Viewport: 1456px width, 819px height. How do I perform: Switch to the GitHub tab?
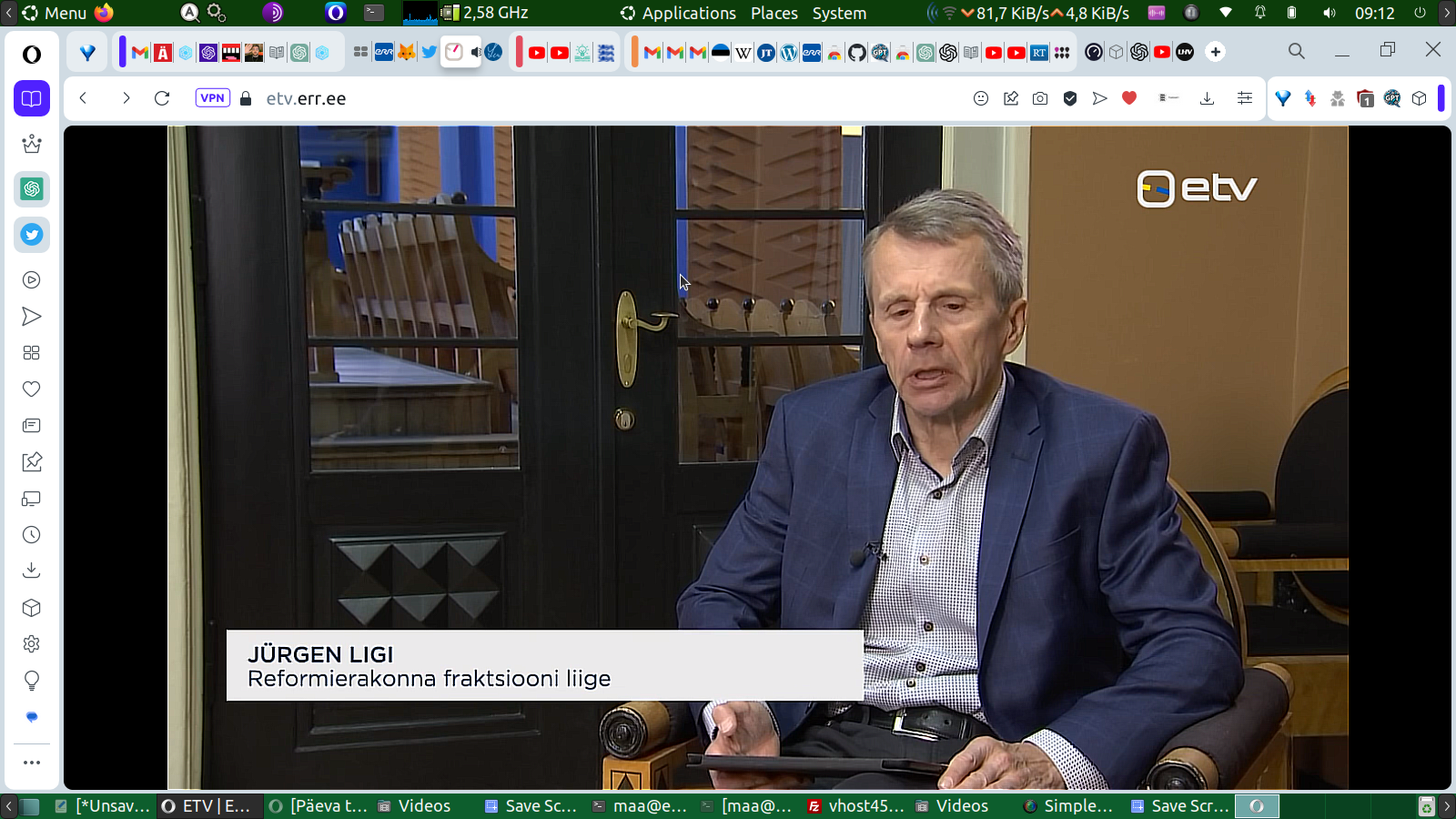click(857, 53)
